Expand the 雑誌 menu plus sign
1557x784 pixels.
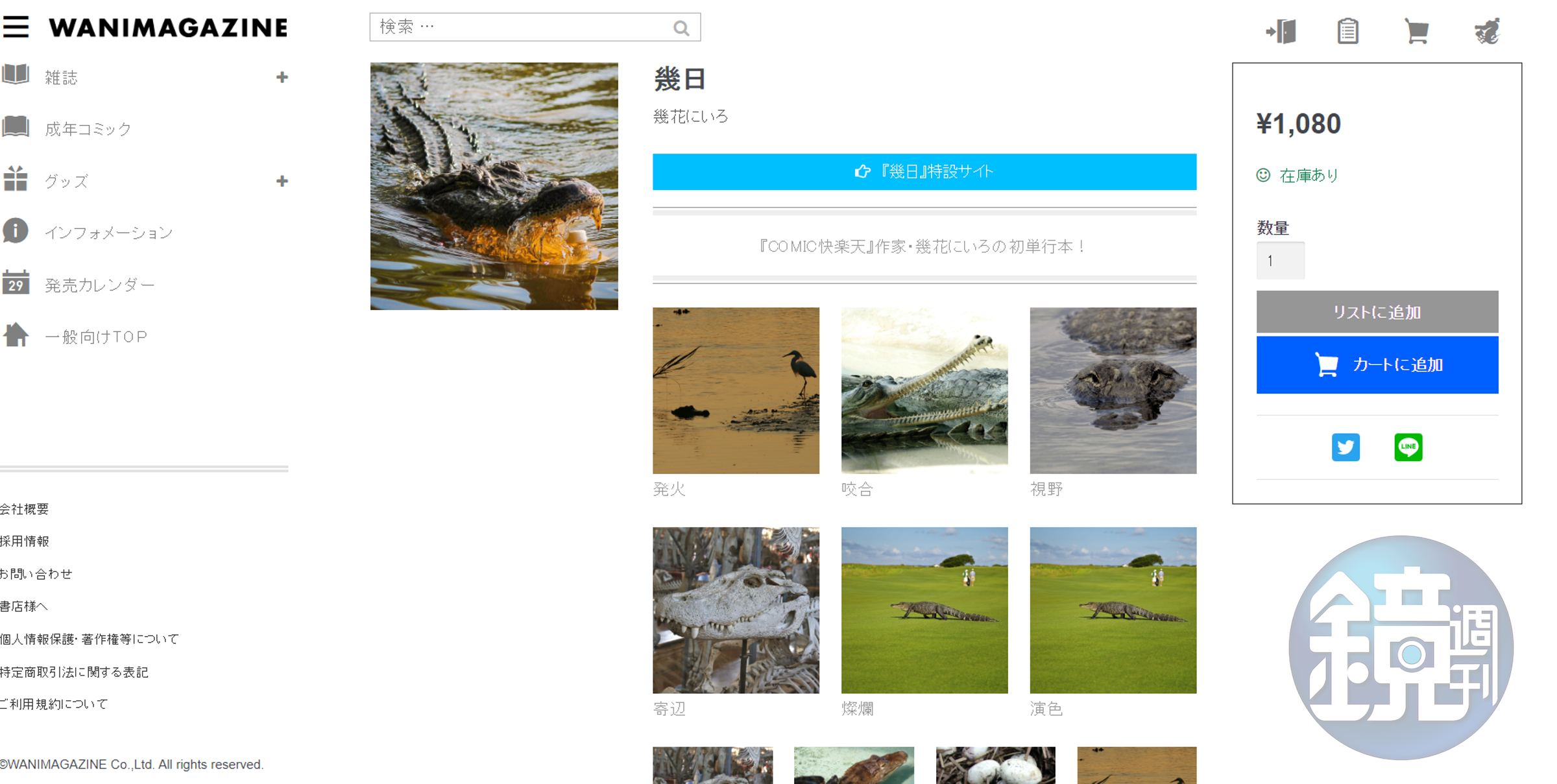pyautogui.click(x=282, y=77)
